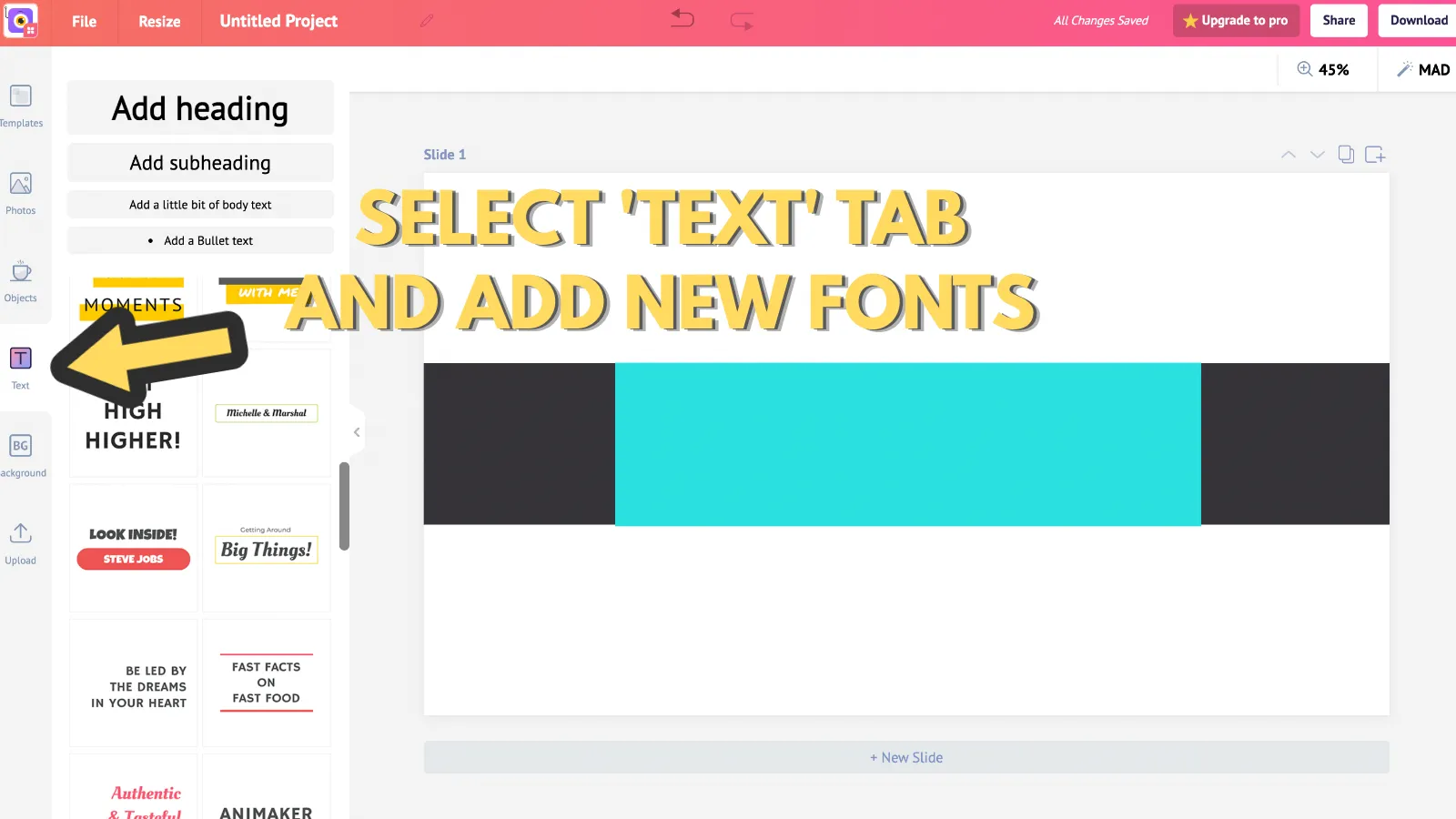Move Slide 1 down
The height and width of the screenshot is (819, 1456).
coord(1317,155)
